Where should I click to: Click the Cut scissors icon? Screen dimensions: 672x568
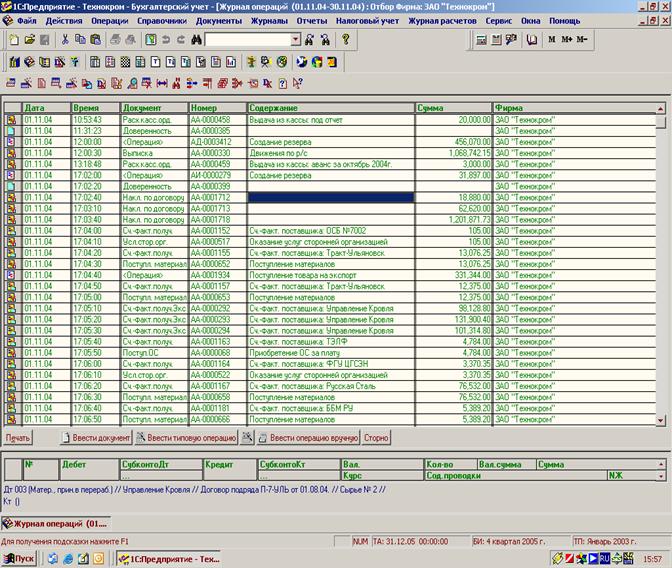[65, 39]
